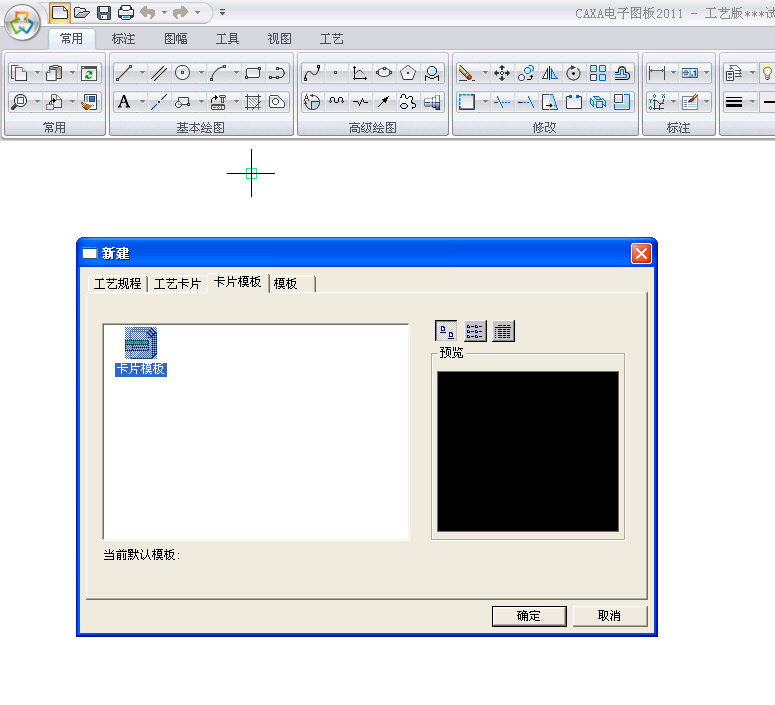Viewport: 775px width, 705px height.
Task: Click the Move (pan arrows) tool
Action: (502, 73)
